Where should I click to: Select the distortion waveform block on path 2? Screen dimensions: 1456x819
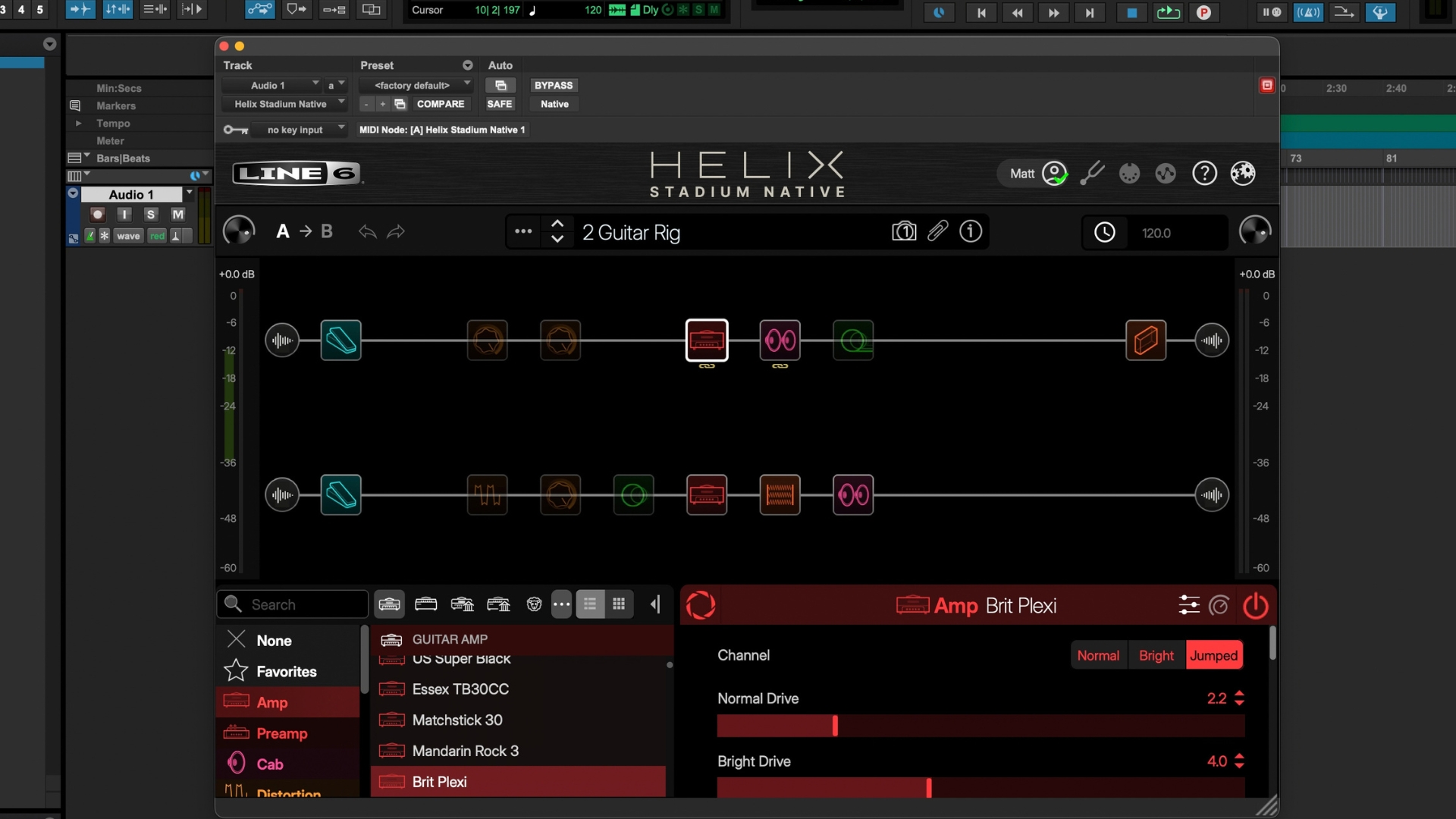487,495
